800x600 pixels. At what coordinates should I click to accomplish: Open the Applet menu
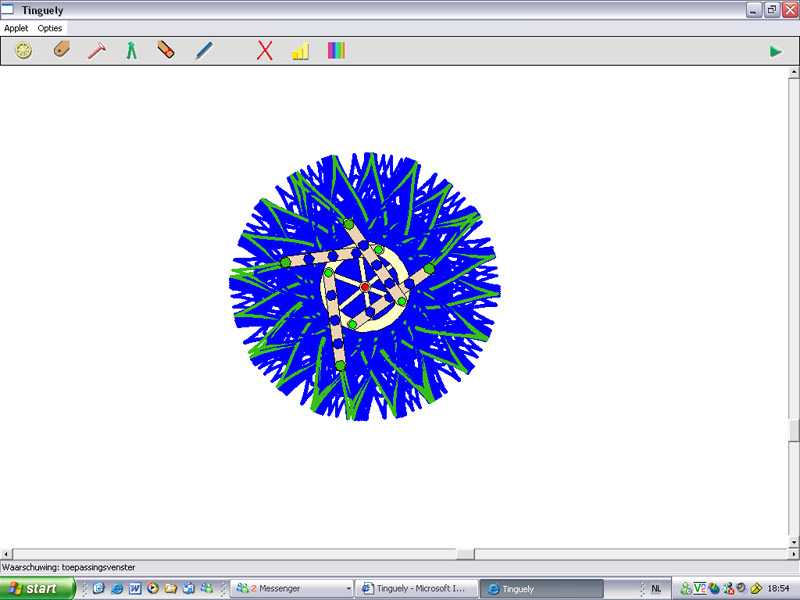coord(16,28)
